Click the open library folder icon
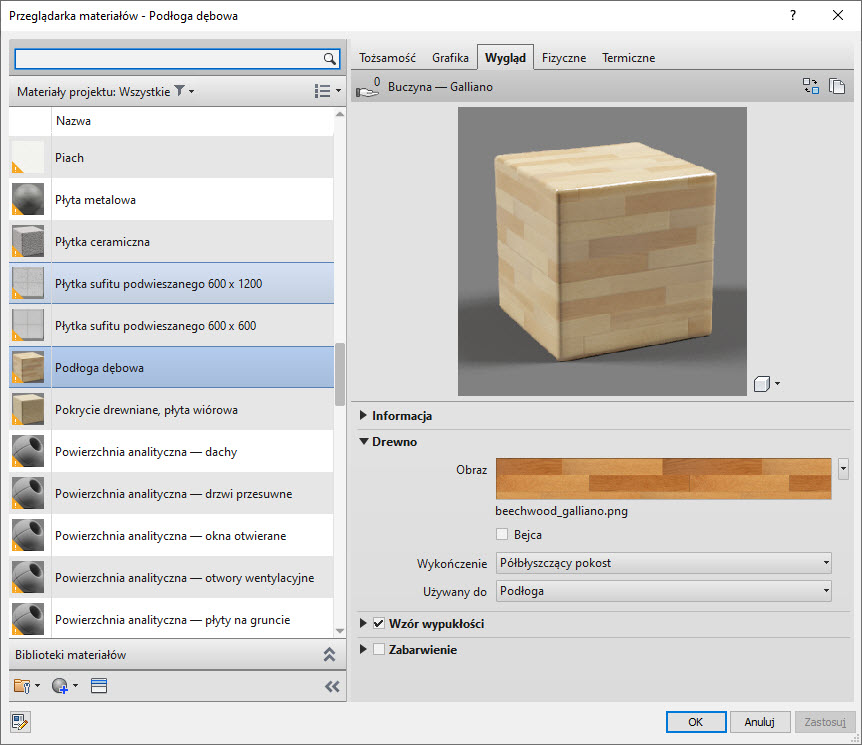This screenshot has width=862, height=745. tap(24, 686)
